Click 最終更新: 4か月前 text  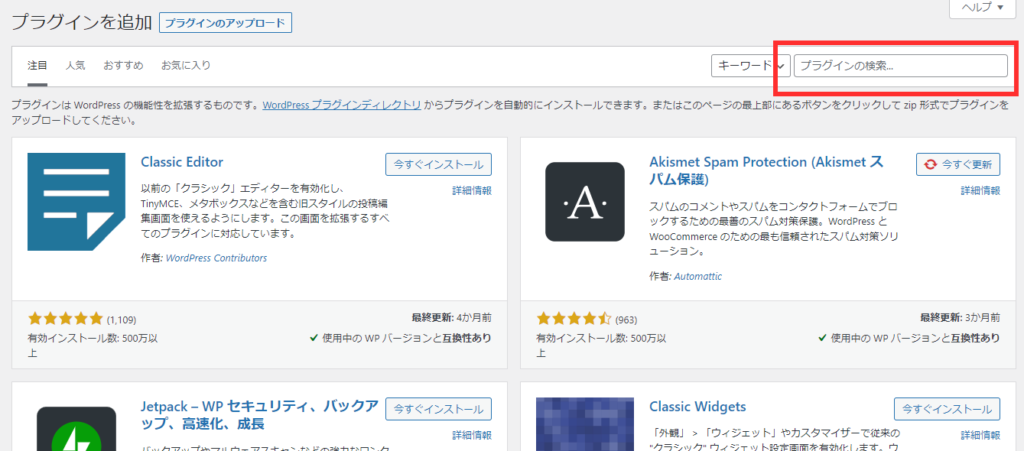click(x=452, y=318)
